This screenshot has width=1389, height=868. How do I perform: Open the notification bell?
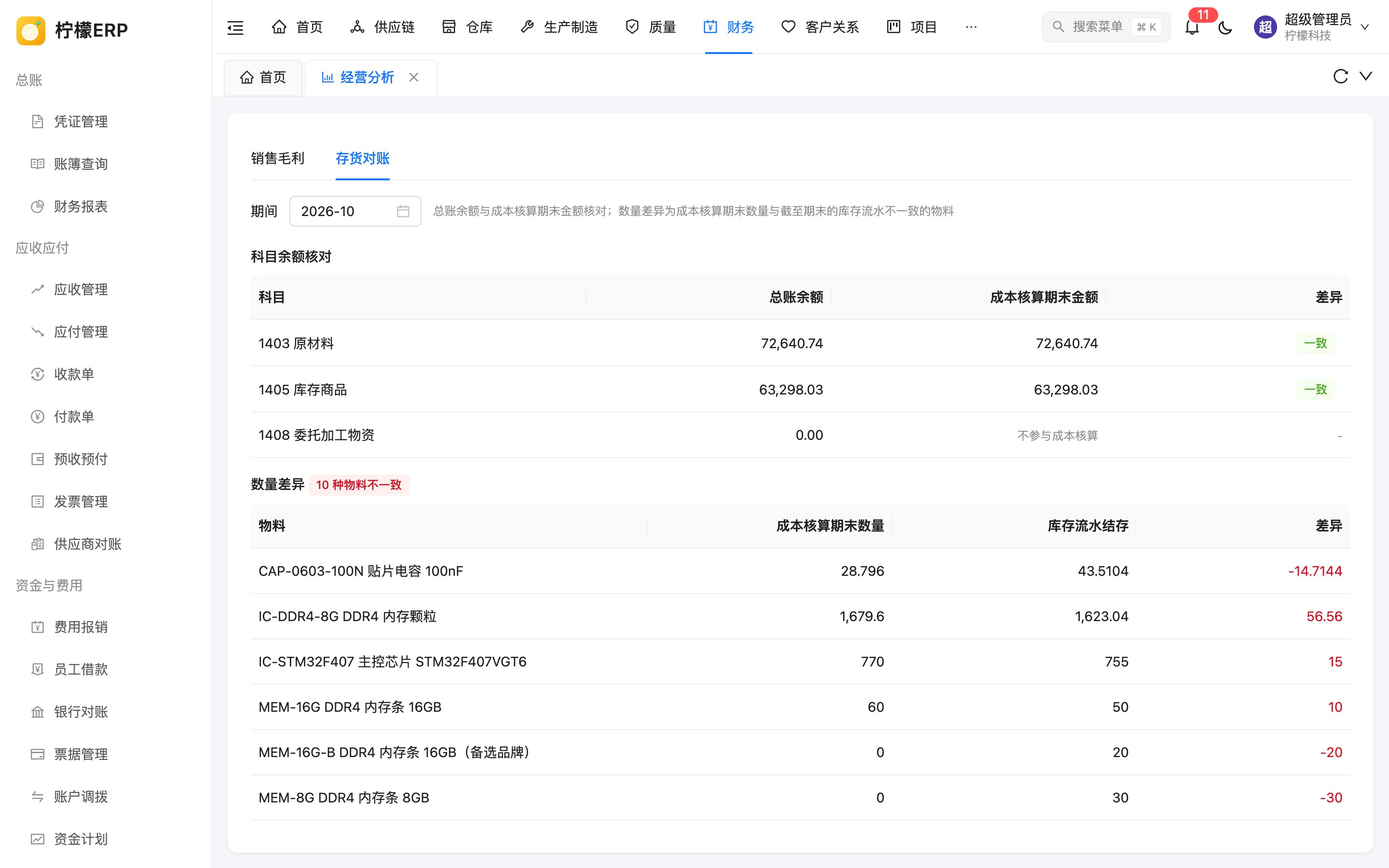(x=1192, y=27)
